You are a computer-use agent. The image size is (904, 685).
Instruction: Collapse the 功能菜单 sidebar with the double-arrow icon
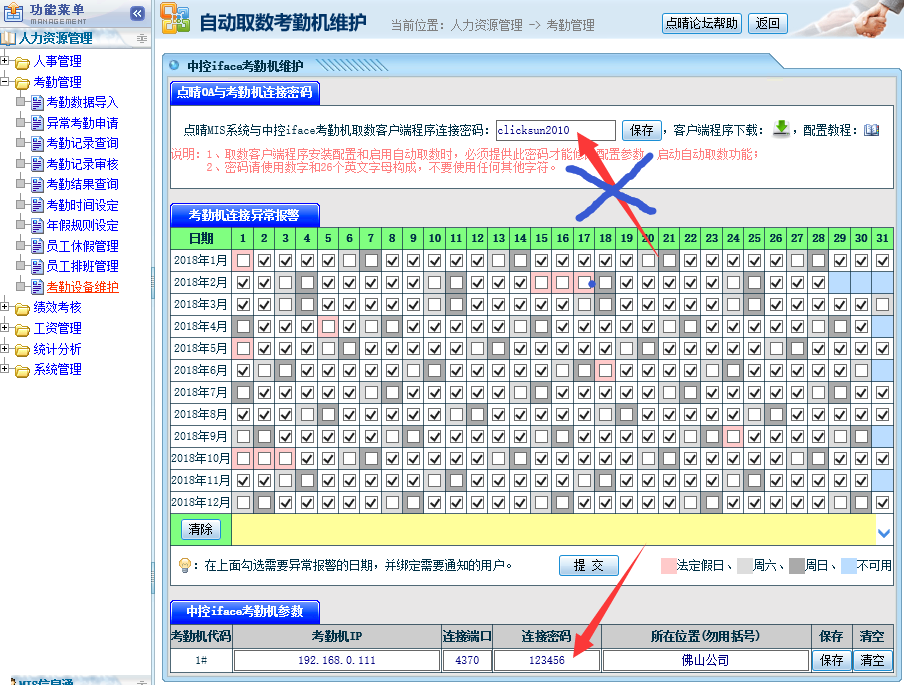137,13
